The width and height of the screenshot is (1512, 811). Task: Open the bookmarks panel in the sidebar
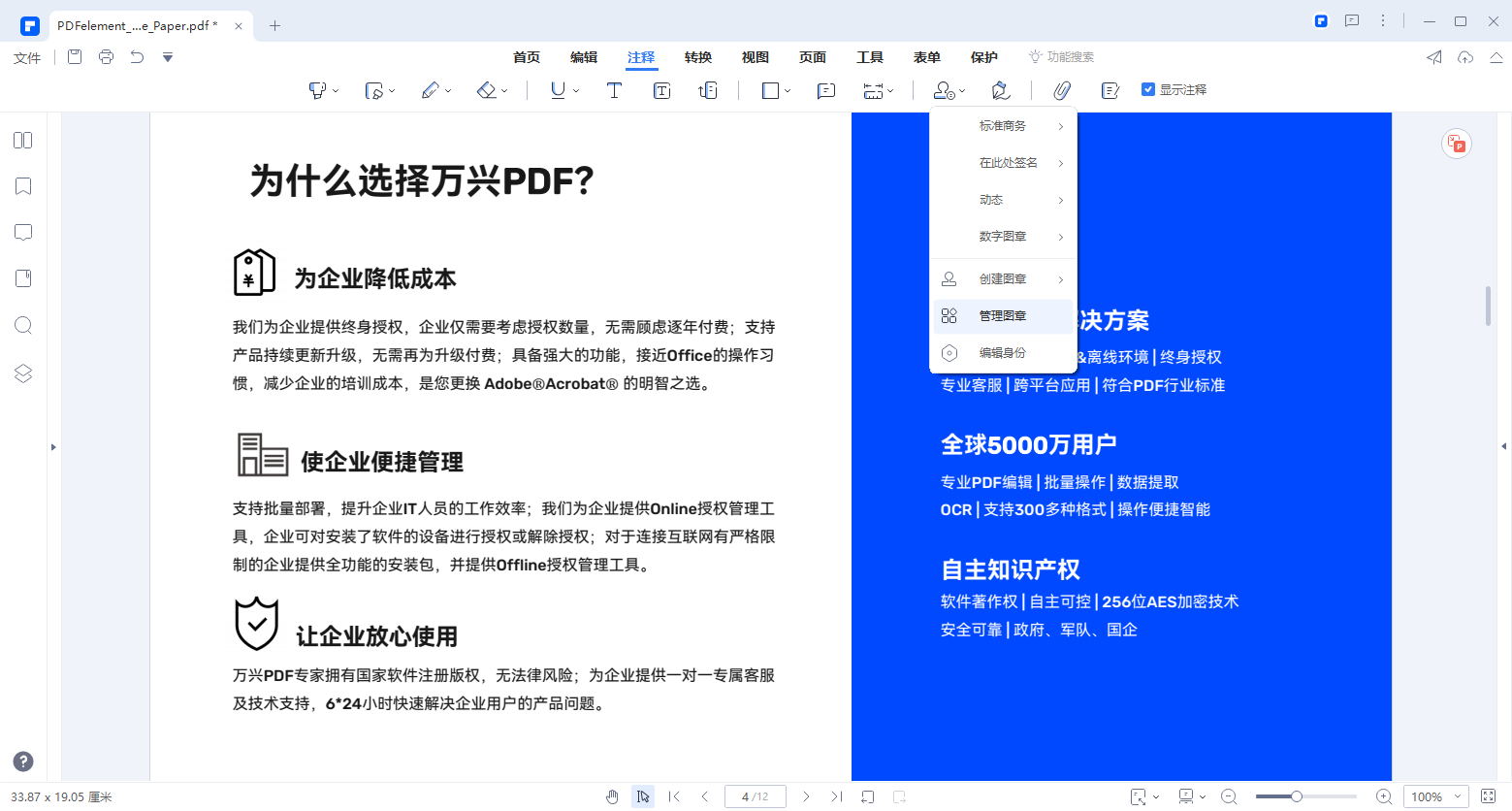coord(21,185)
